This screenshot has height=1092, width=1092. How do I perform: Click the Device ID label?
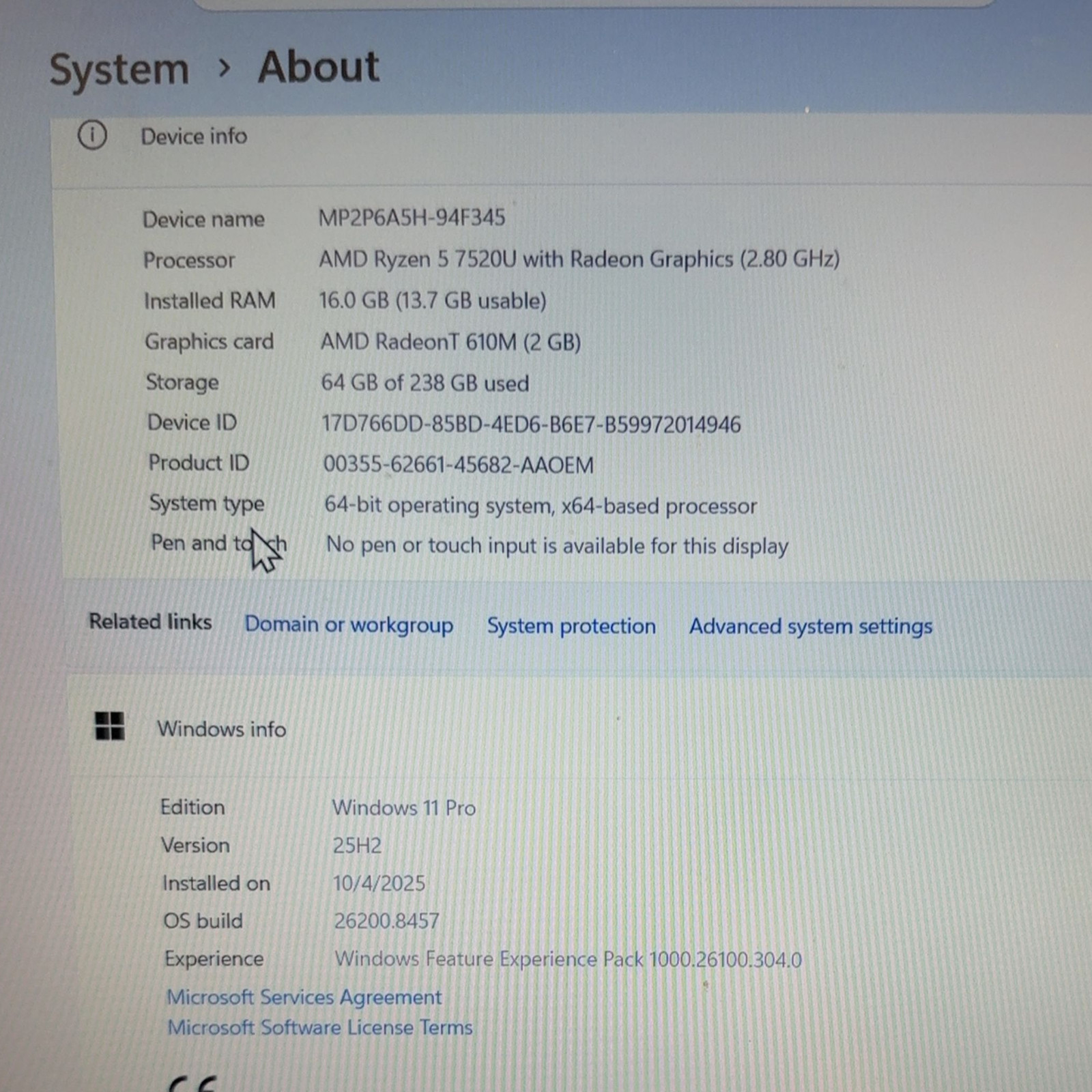(192, 422)
